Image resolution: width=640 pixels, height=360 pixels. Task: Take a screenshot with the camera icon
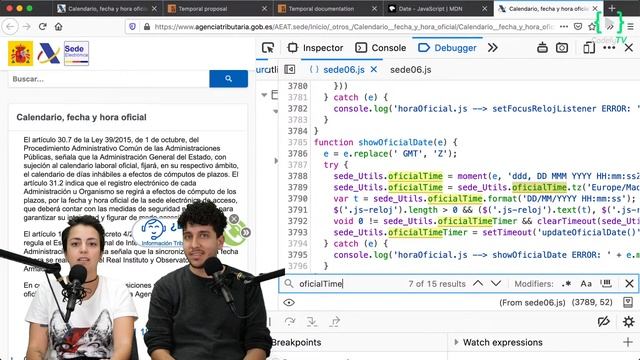[x=562, y=48]
